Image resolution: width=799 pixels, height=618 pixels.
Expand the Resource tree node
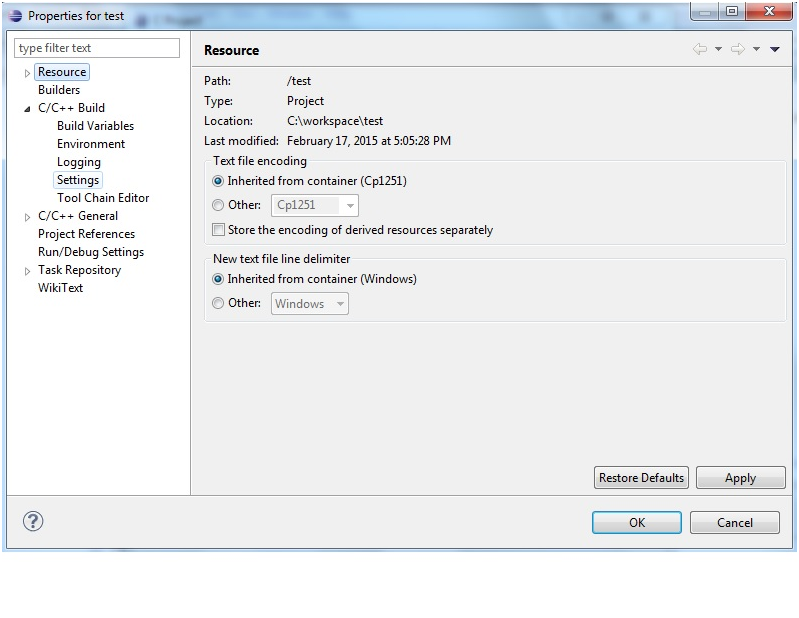[x=28, y=73]
